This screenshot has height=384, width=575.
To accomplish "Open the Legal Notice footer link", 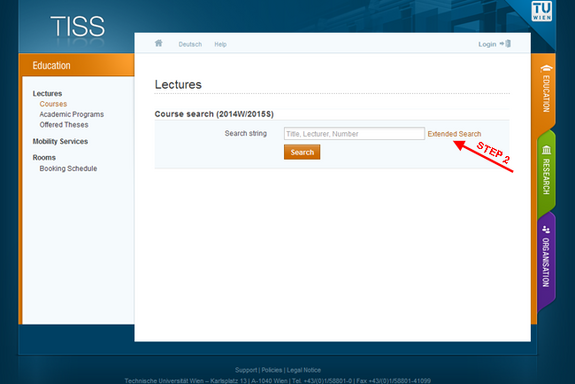I will point(304,370).
